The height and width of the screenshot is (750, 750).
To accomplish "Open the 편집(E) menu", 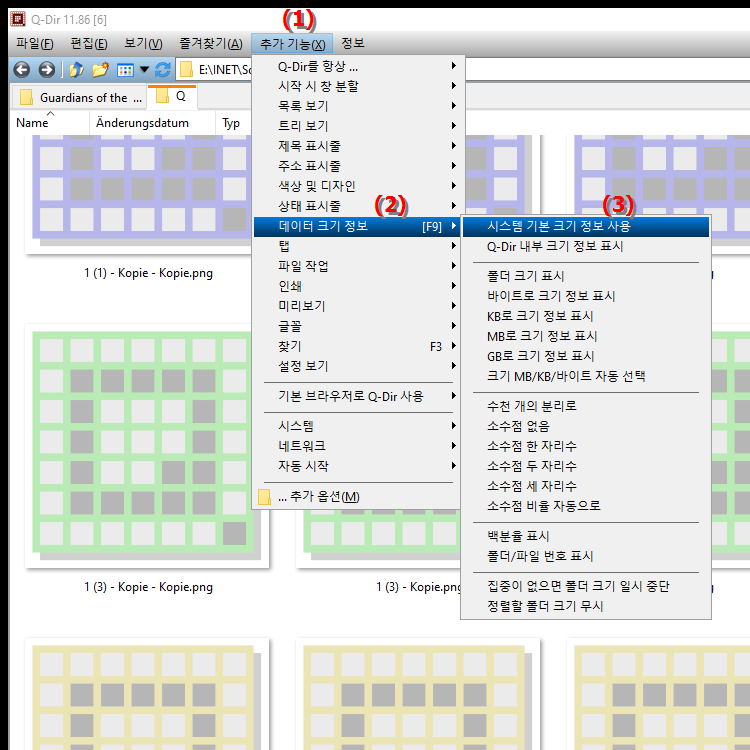I will coord(88,44).
